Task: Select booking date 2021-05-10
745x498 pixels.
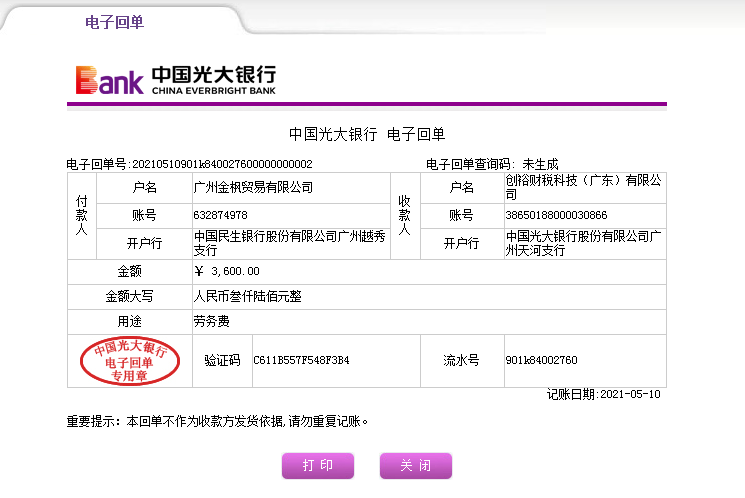Action: point(630,394)
